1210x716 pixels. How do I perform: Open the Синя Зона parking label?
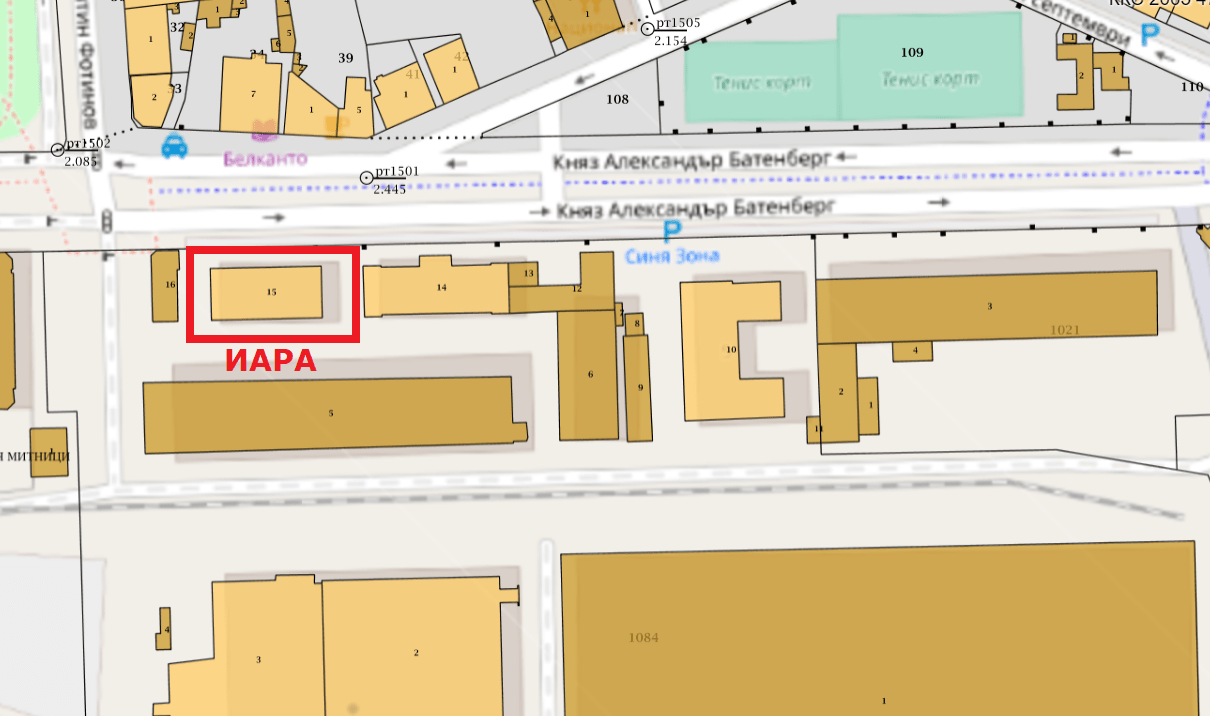[x=672, y=256]
